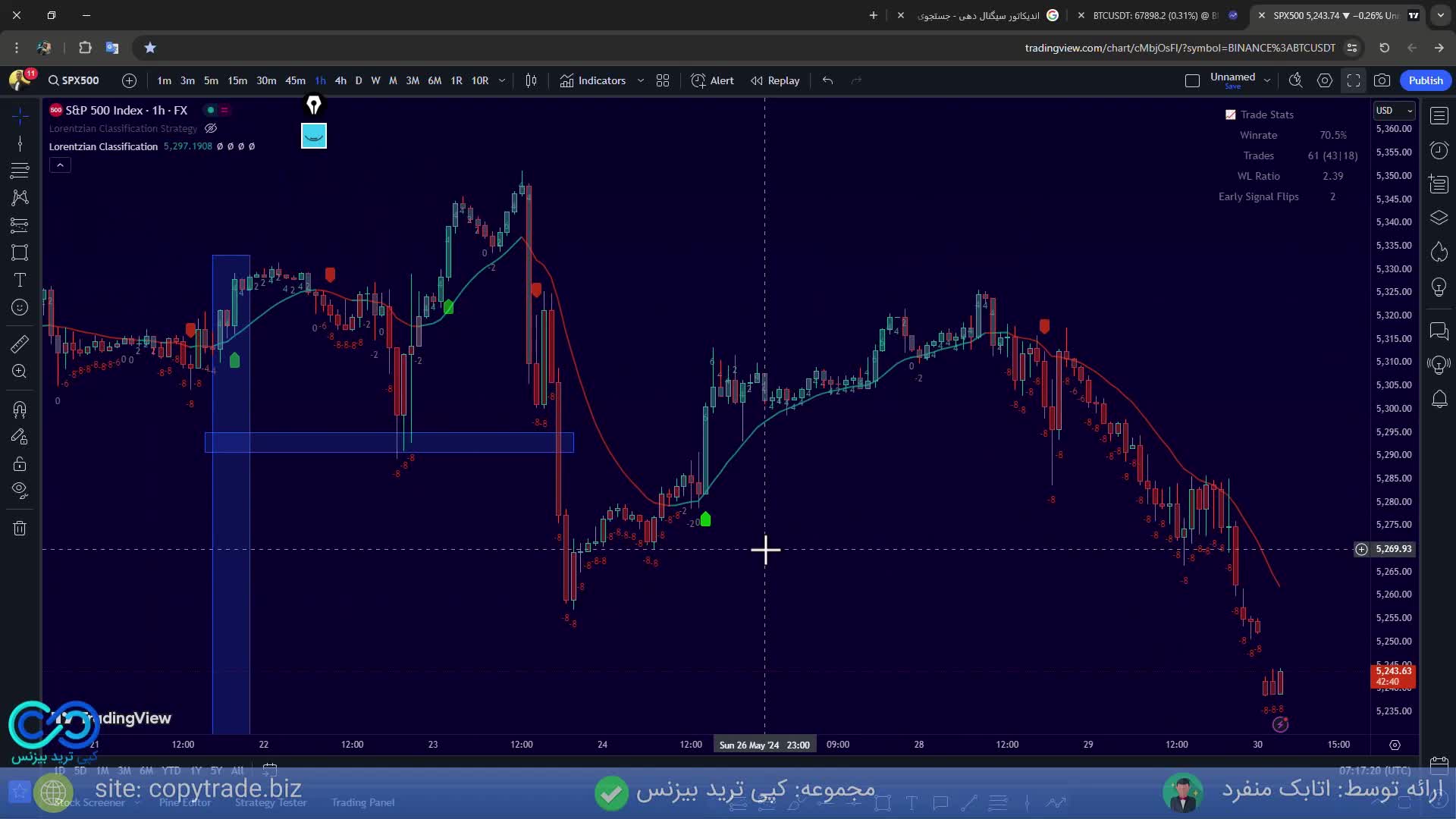1456x819 pixels.
Task: Take a chart snapshot with camera icon
Action: coord(1382,80)
